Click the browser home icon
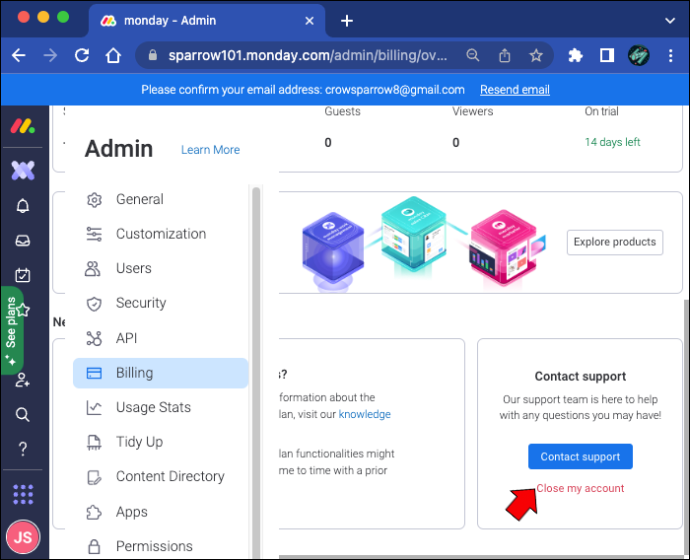Viewport: 690px width, 560px height. point(113,55)
